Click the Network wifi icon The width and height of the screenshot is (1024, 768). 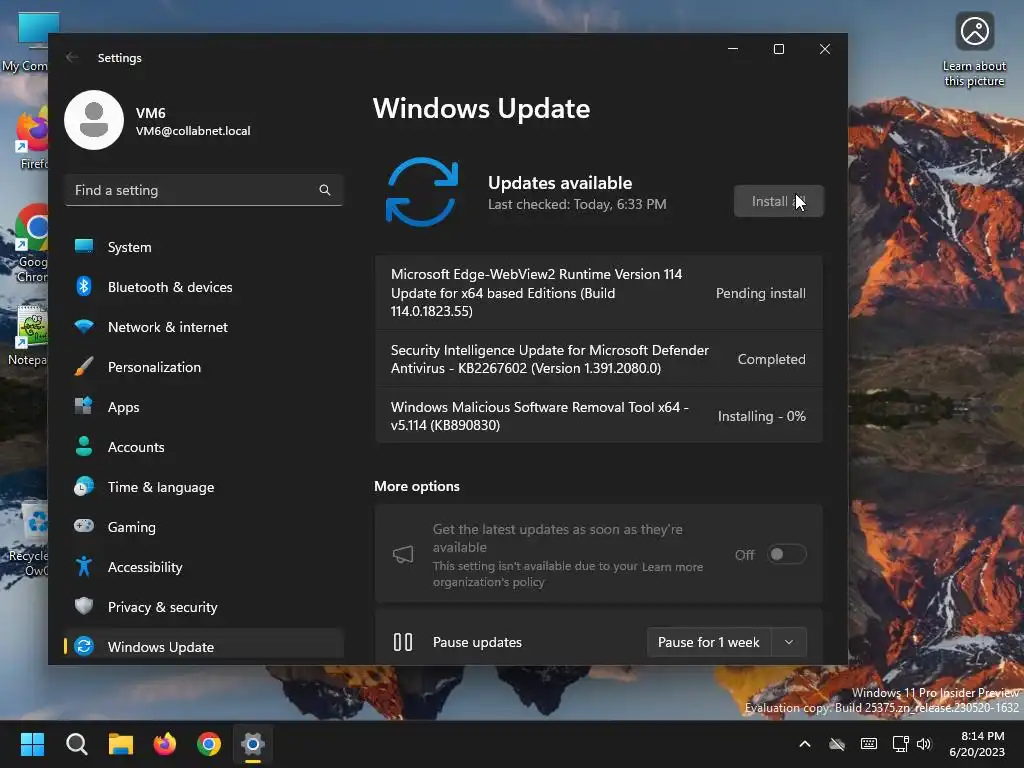click(x=84, y=327)
